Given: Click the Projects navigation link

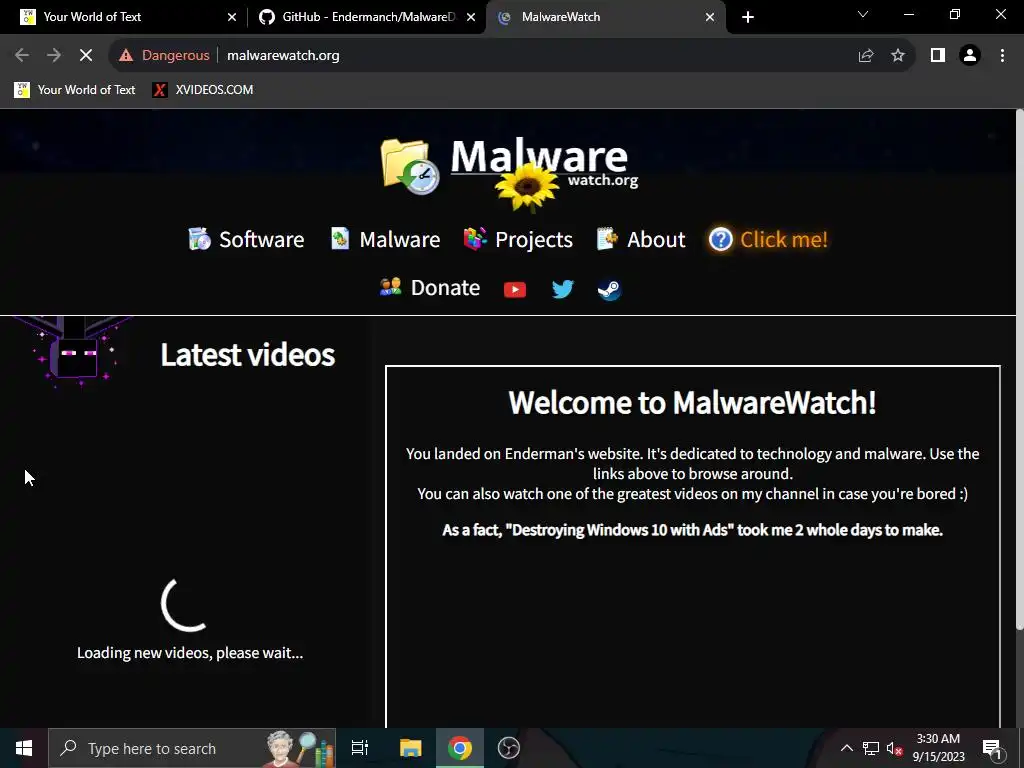Looking at the screenshot, I should coord(534,240).
